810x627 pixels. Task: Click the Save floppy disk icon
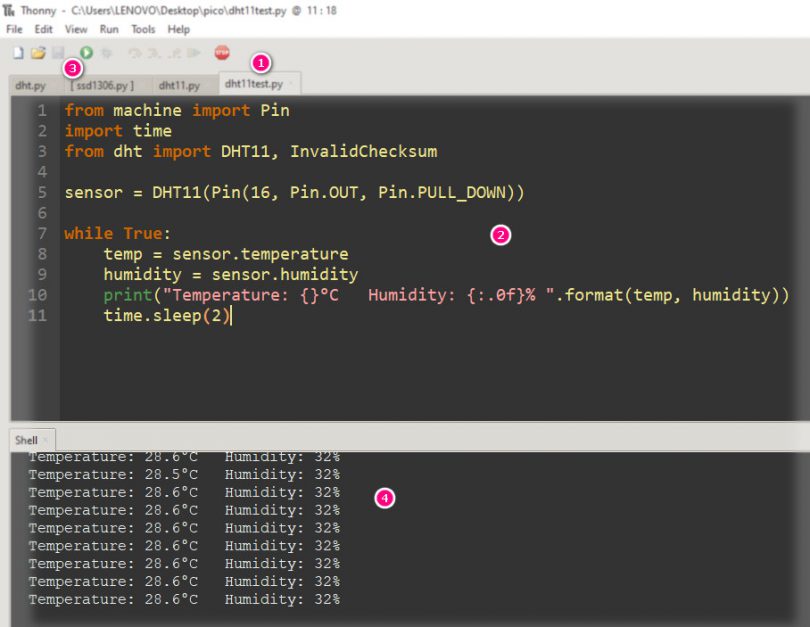[58, 52]
